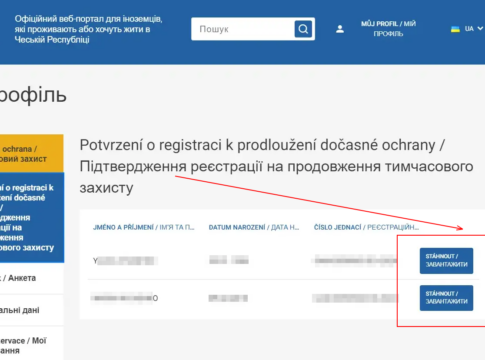Viewport: 485px width, 360px height.
Task: Click the second row birth date cell
Action: point(228,298)
